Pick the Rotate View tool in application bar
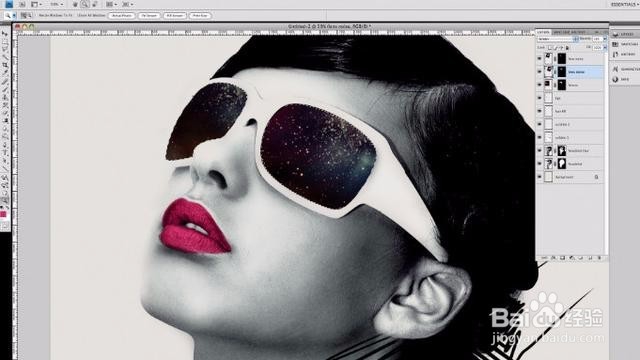The height and width of the screenshot is (360, 640). point(94,4)
